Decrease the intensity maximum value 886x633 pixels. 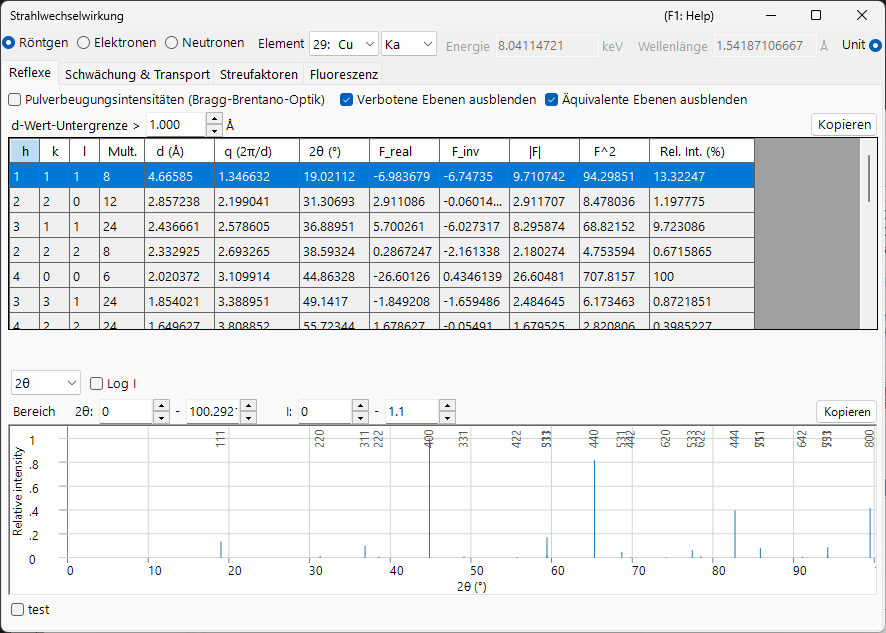click(447, 418)
